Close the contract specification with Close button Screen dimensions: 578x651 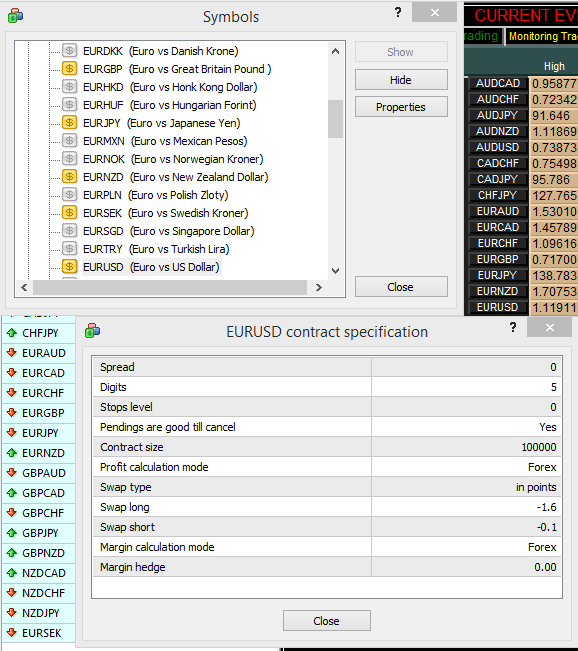click(327, 621)
